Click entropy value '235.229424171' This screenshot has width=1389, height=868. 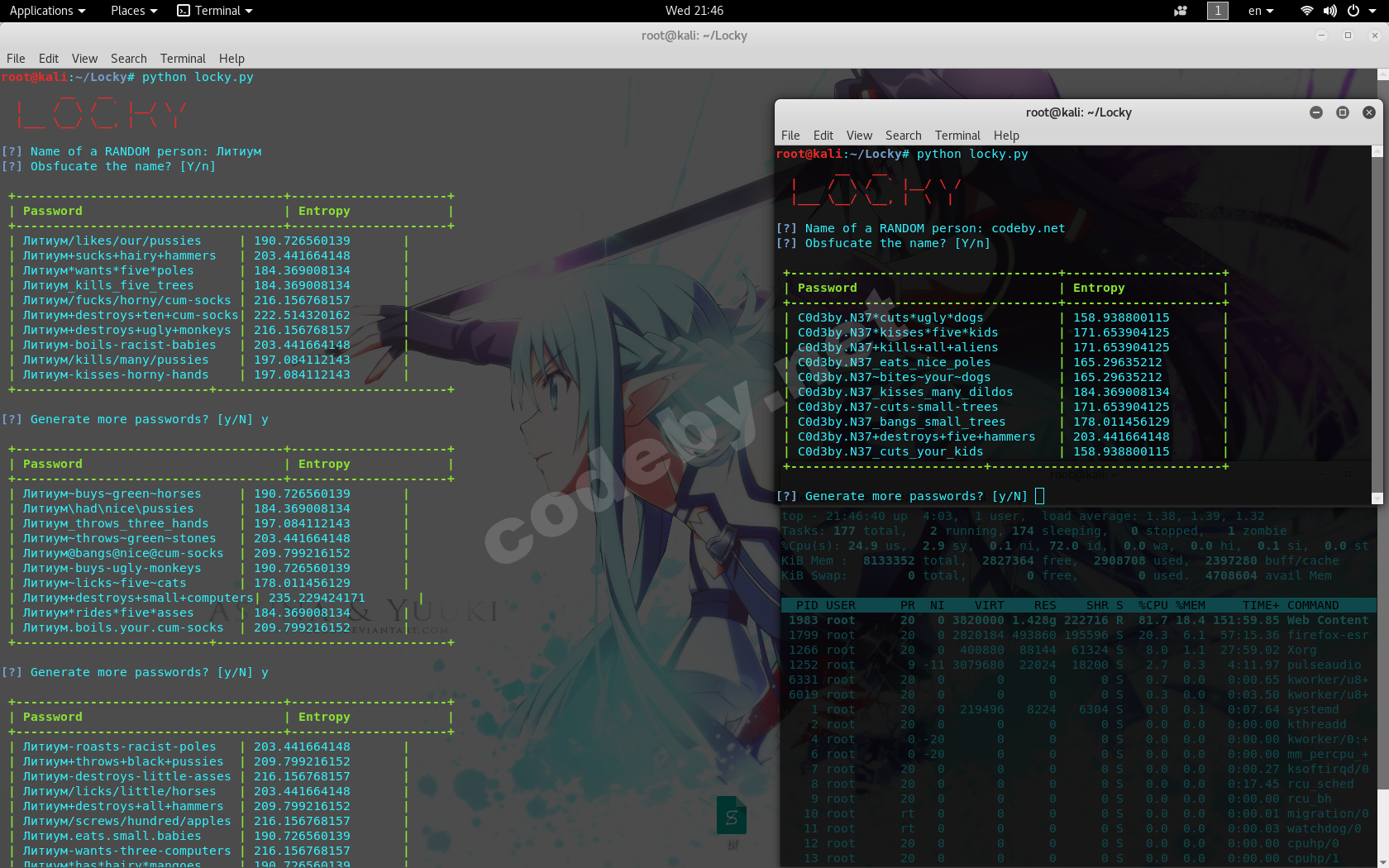[317, 598]
